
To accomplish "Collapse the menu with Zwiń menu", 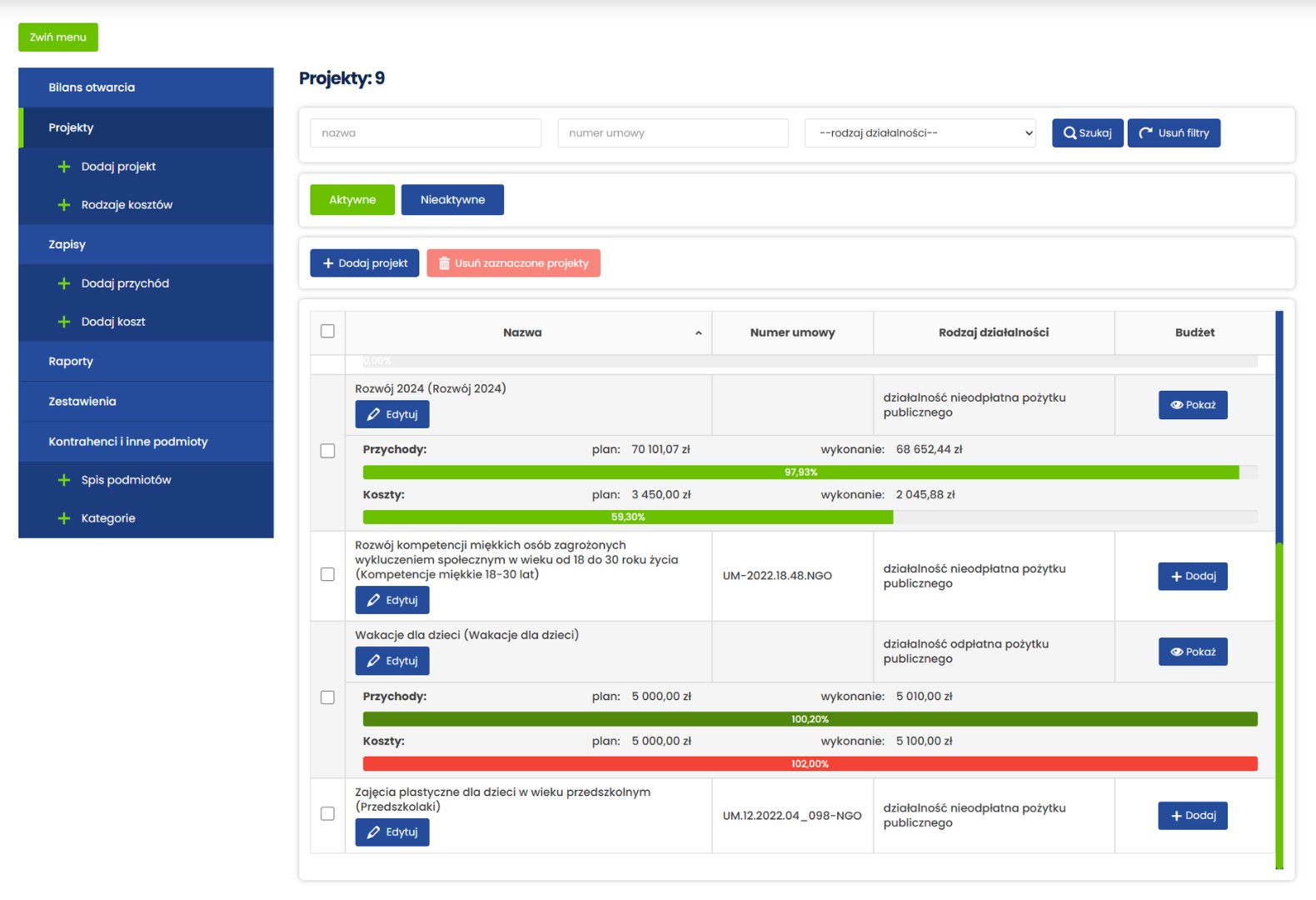I will pyautogui.click(x=58, y=37).
